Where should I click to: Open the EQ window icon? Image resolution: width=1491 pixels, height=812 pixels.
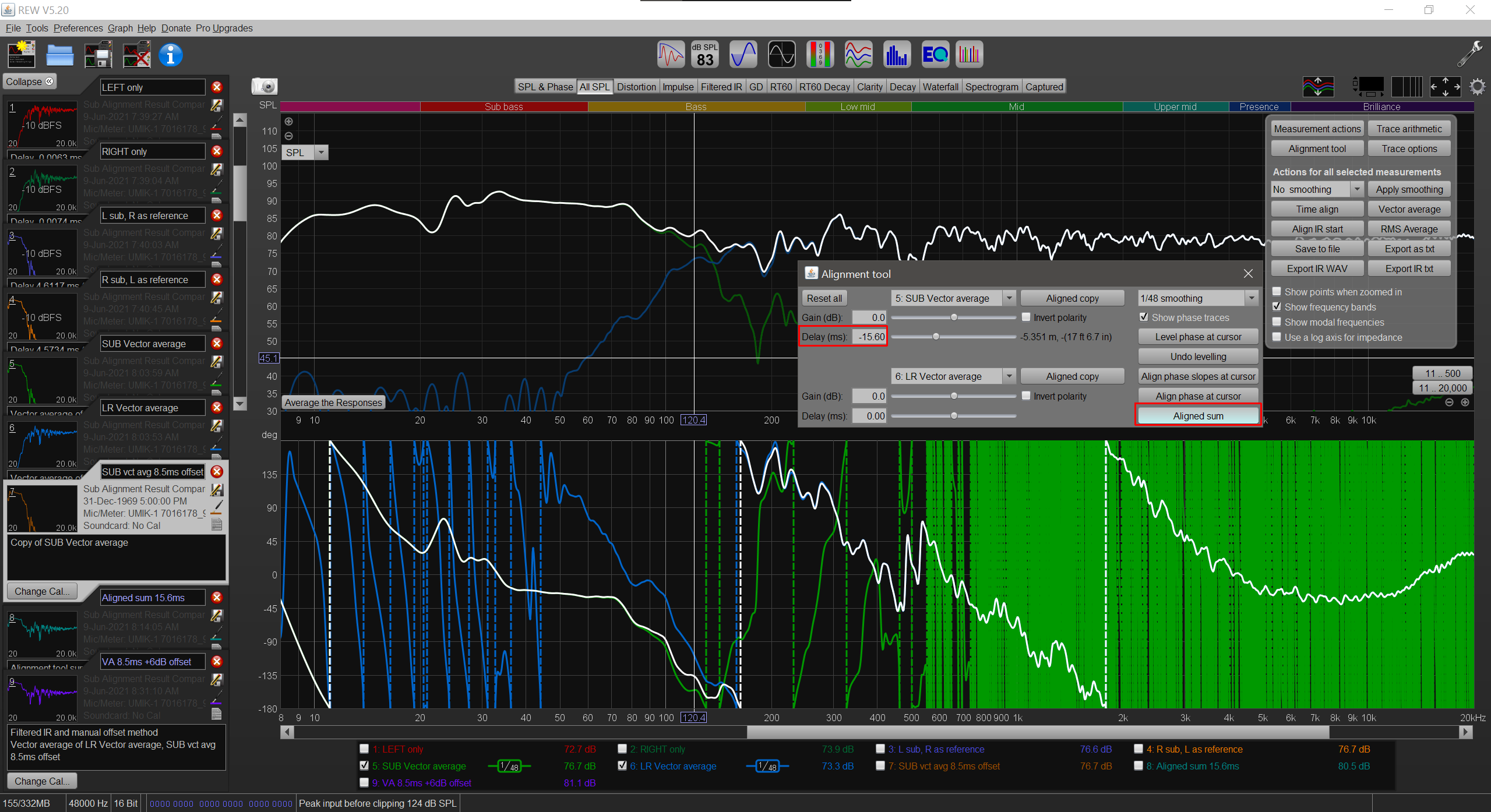935,55
